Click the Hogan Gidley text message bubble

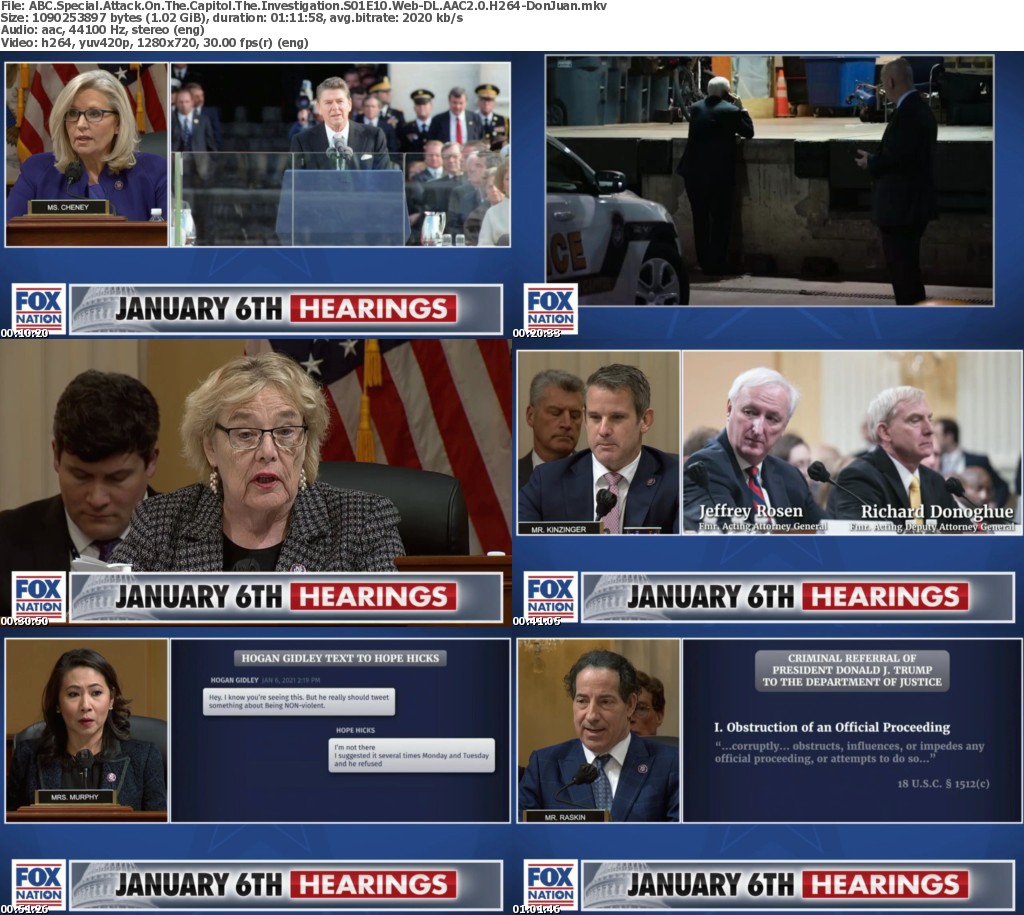(x=299, y=702)
